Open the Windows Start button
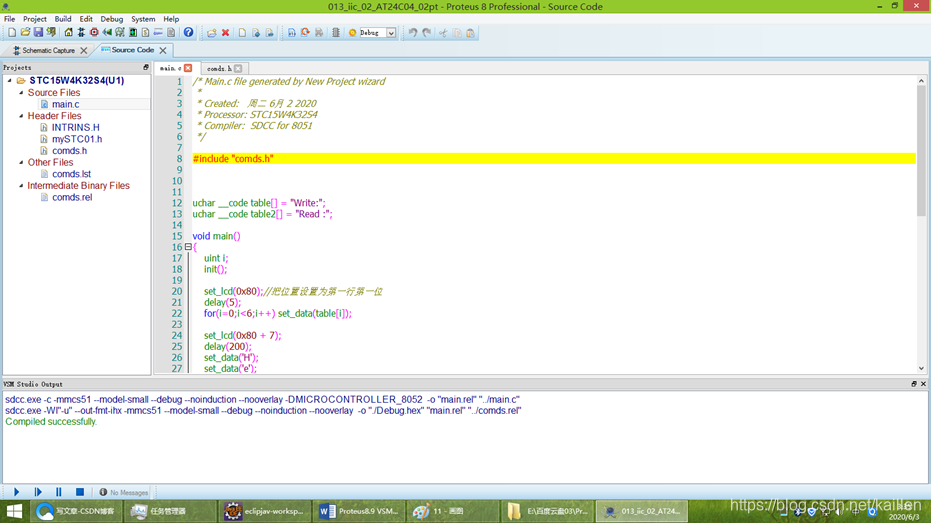Image resolution: width=931 pixels, height=524 pixels. click(14, 511)
